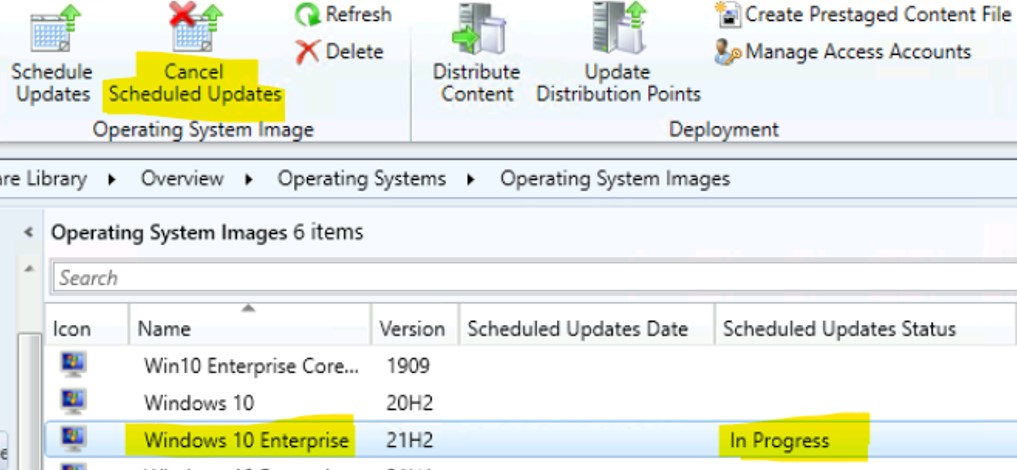Sort by the Scheduled Updates Status column
Viewport: 1017px width, 470px height.
click(865, 329)
